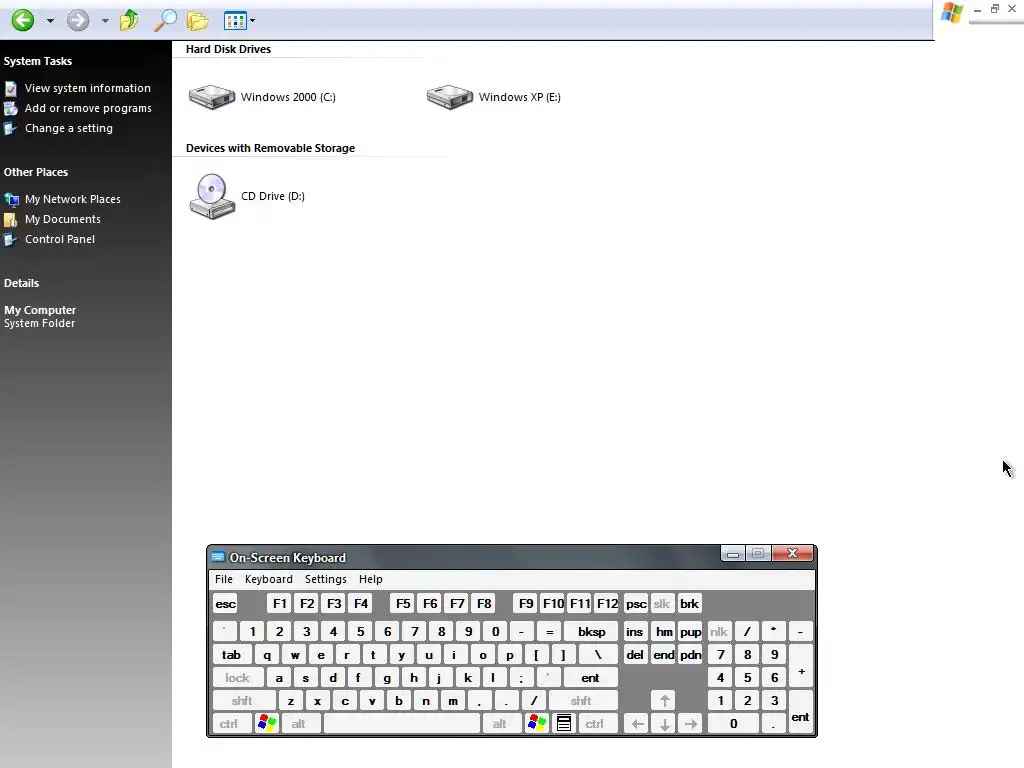Viewport: 1024px width, 768px height.
Task: Open My Network Places
Action: [x=72, y=199]
